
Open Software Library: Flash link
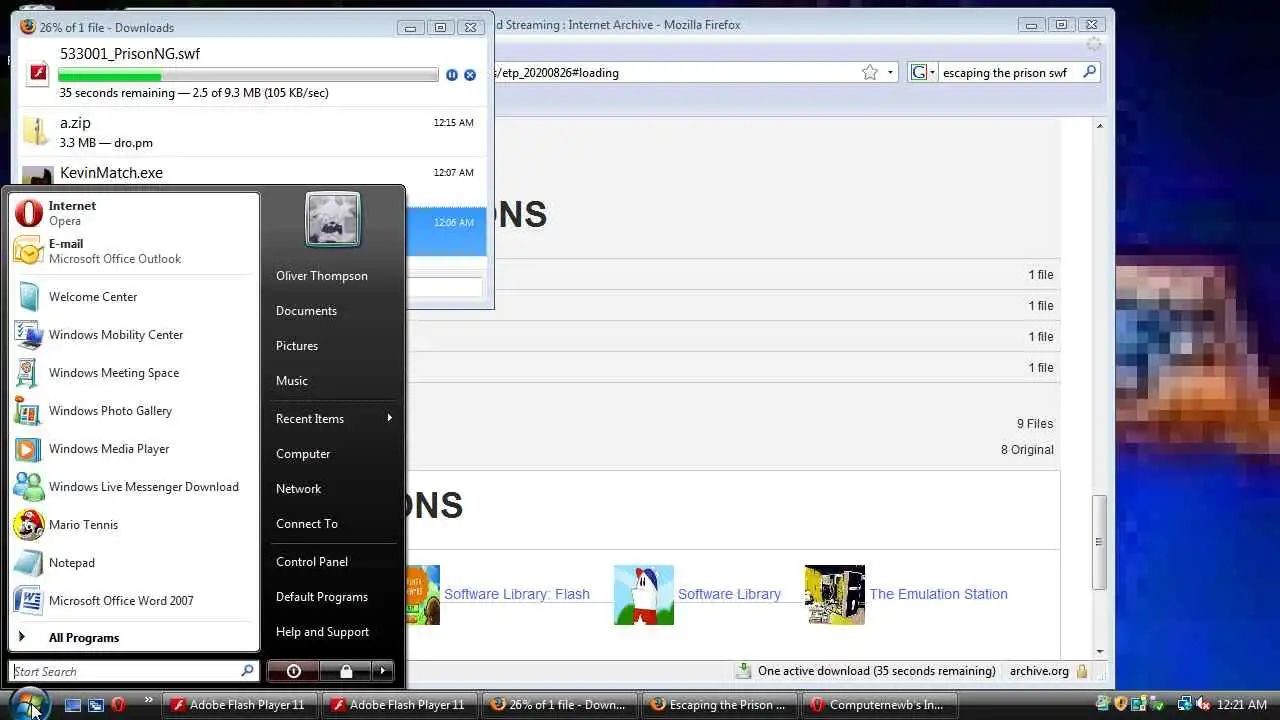[517, 594]
